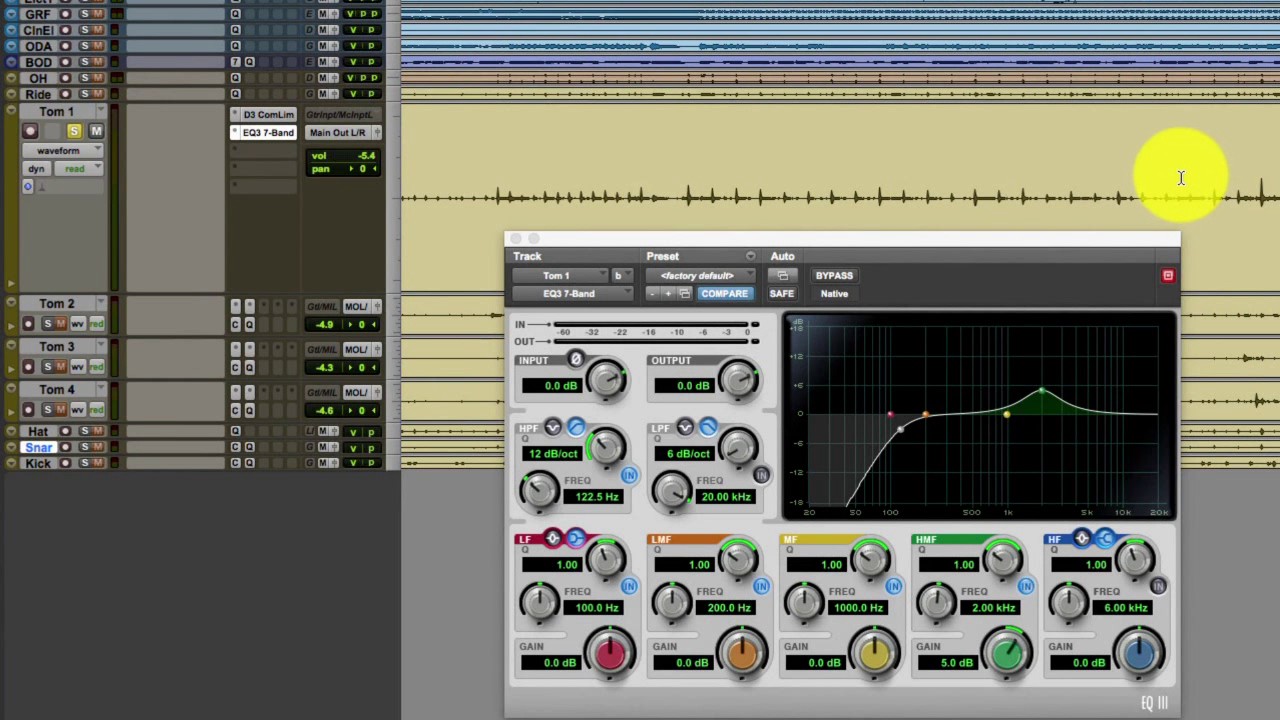The image size is (1280, 720).
Task: Select the HF band shelf shape icon
Action: coord(1105,539)
